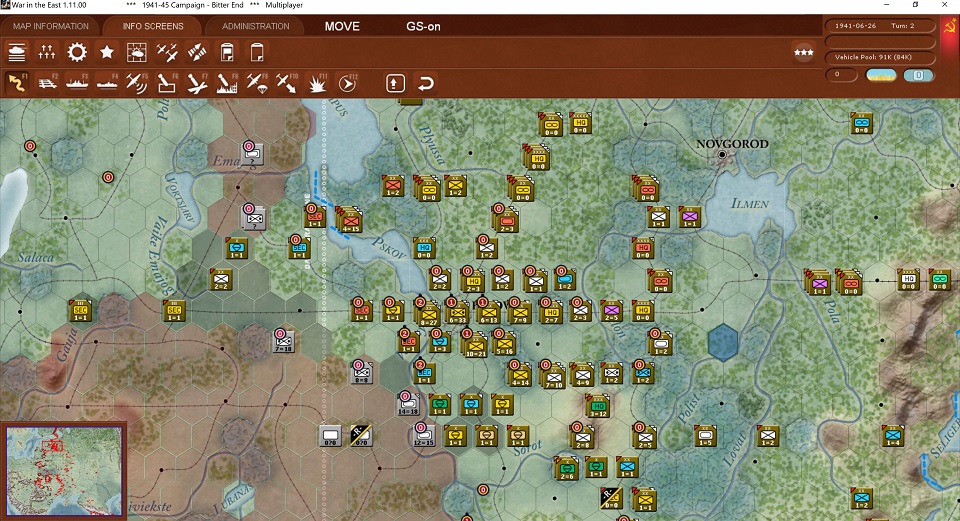Image resolution: width=960 pixels, height=521 pixels.
Task: Click the MOVE mode label
Action: click(x=342, y=26)
